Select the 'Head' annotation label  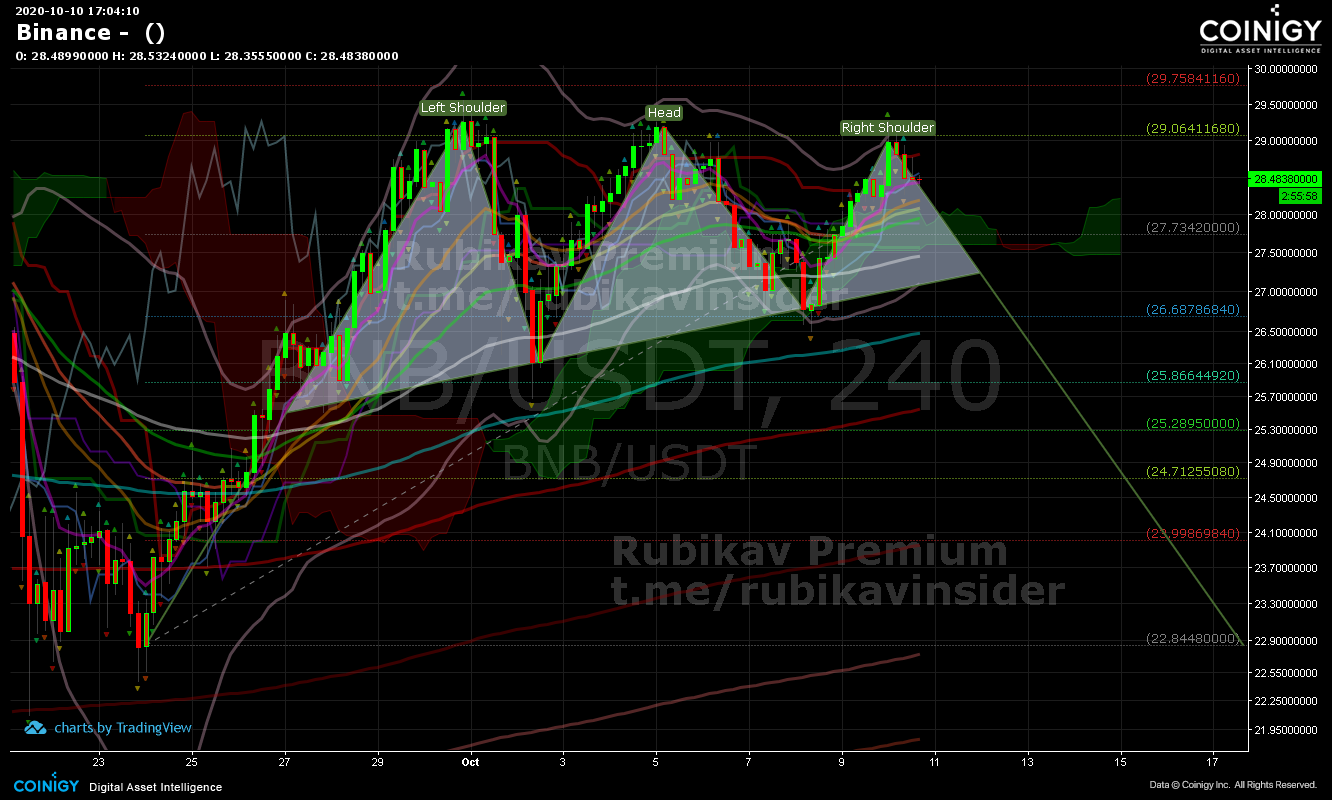click(x=663, y=112)
